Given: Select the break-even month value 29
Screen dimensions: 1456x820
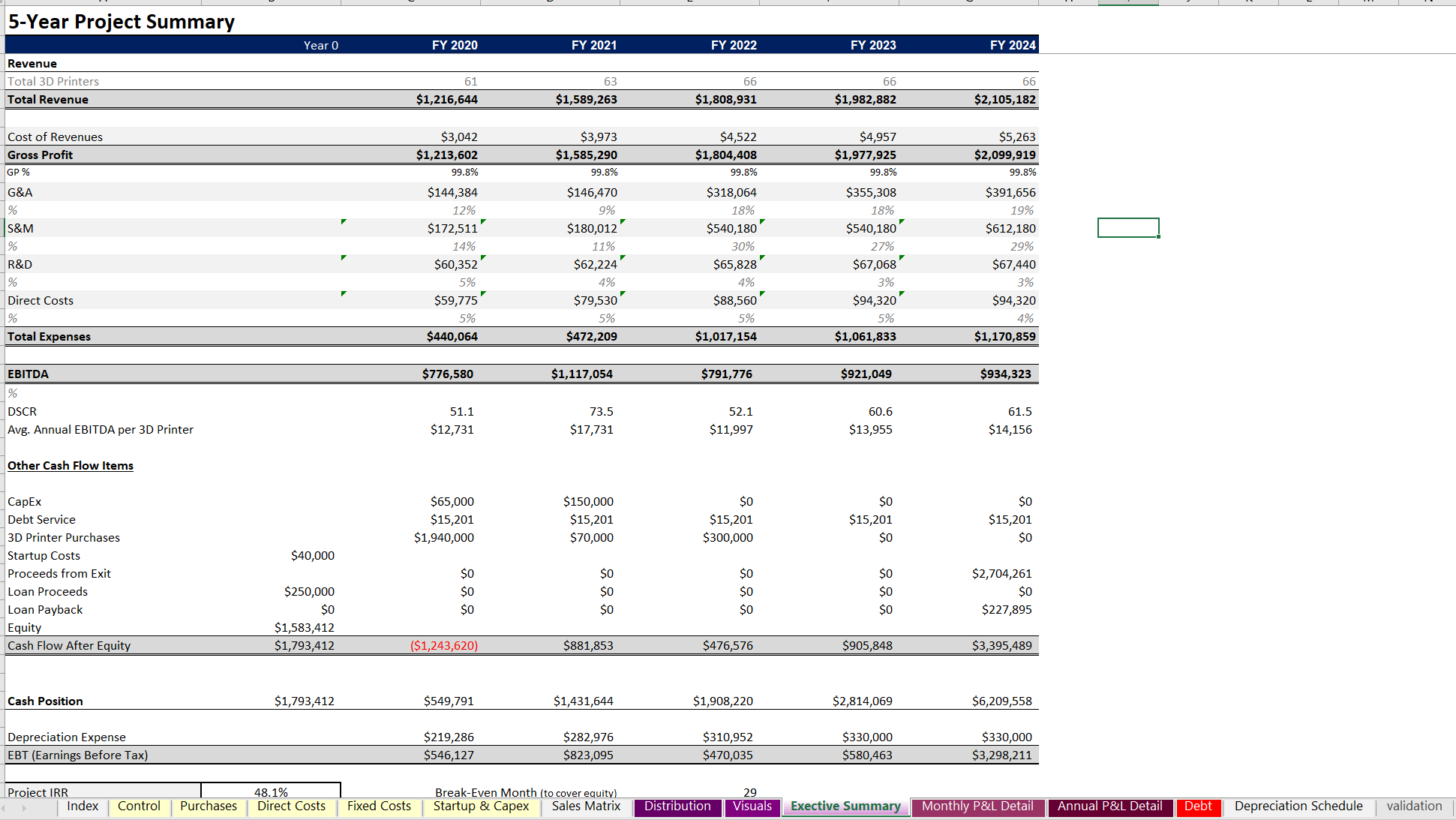Looking at the screenshot, I should pos(750,792).
